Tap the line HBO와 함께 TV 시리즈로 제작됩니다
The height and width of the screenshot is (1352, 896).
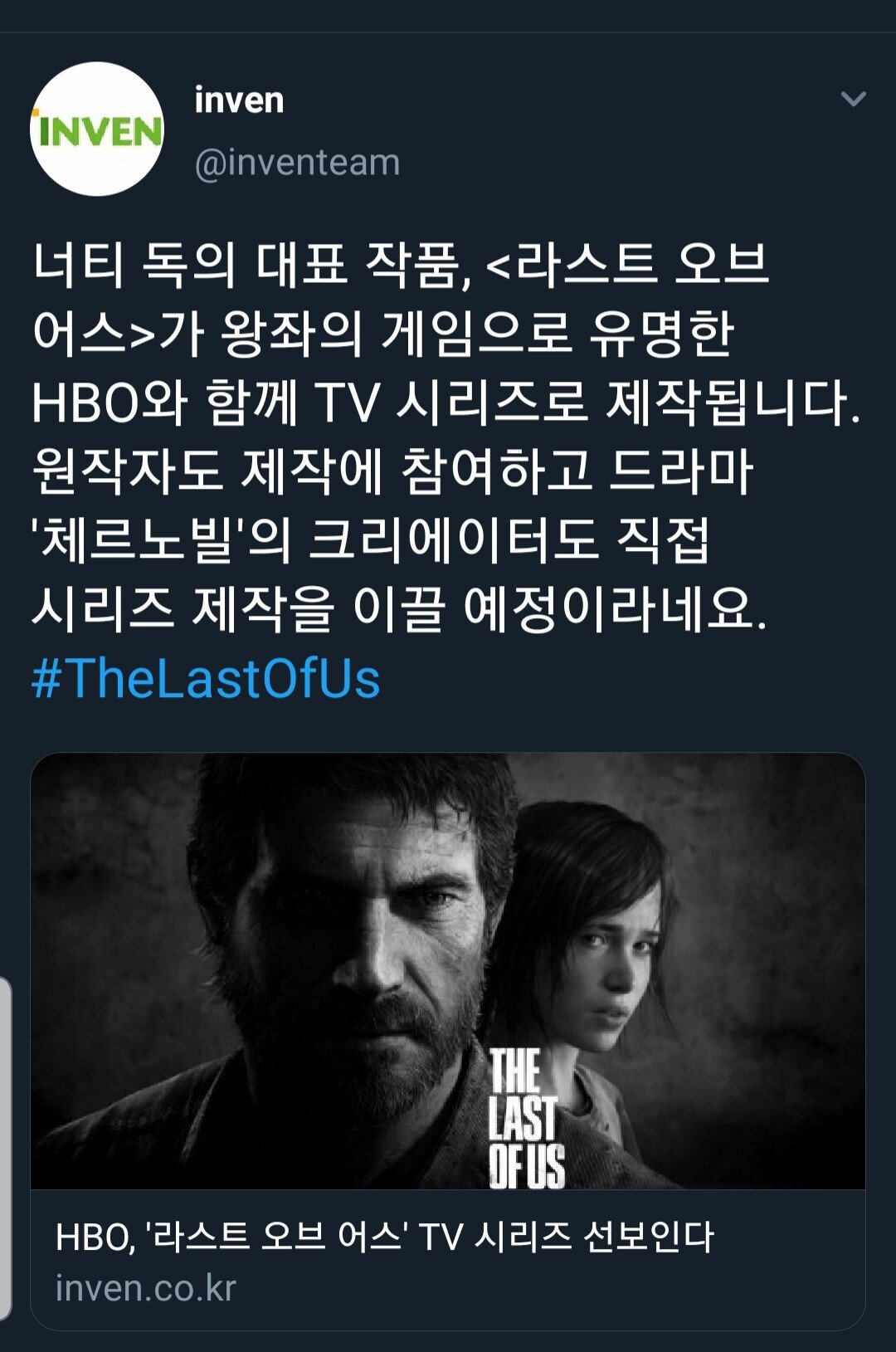click(446, 403)
